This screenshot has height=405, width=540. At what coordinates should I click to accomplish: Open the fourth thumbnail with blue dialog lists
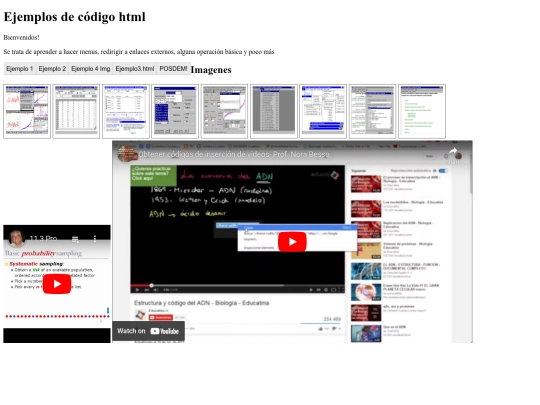175,111
